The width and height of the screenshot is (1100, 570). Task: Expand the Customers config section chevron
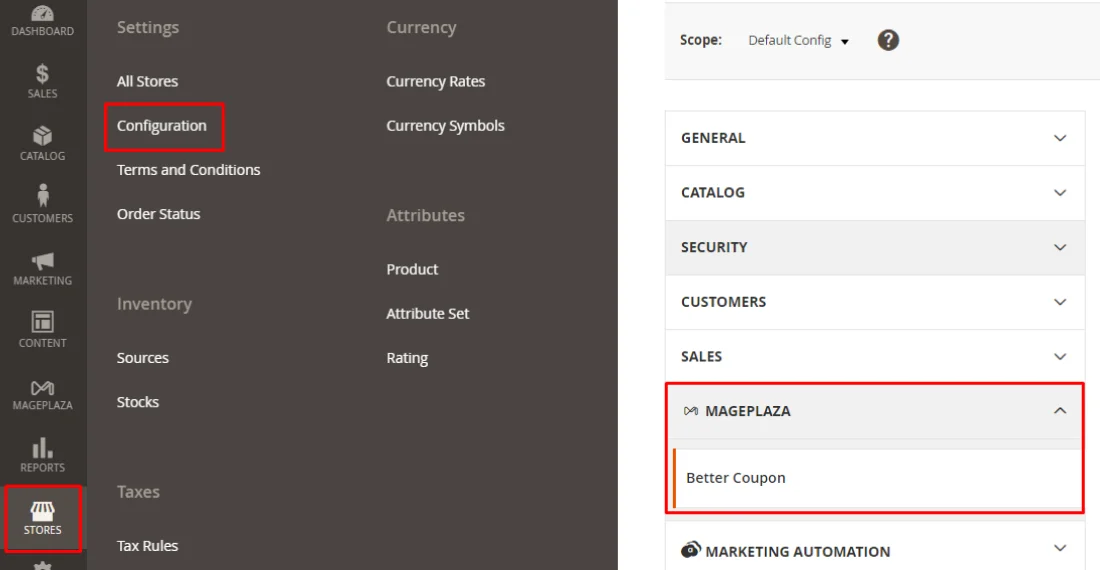[x=1059, y=302]
